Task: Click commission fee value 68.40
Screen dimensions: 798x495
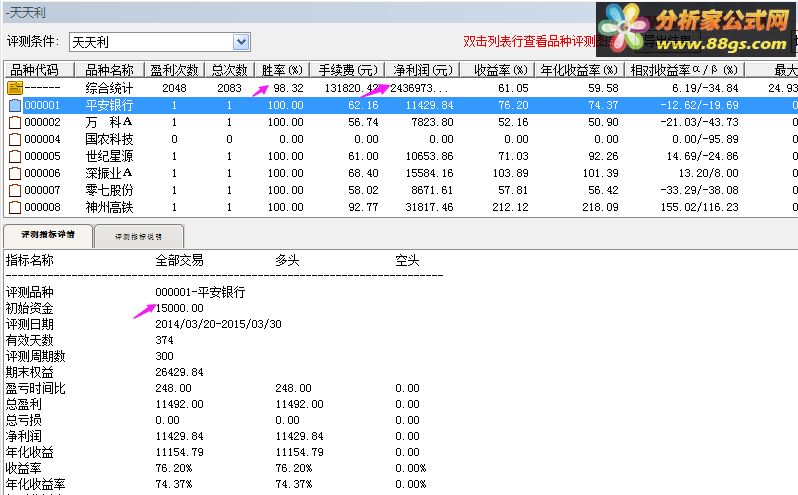Action: (x=363, y=173)
